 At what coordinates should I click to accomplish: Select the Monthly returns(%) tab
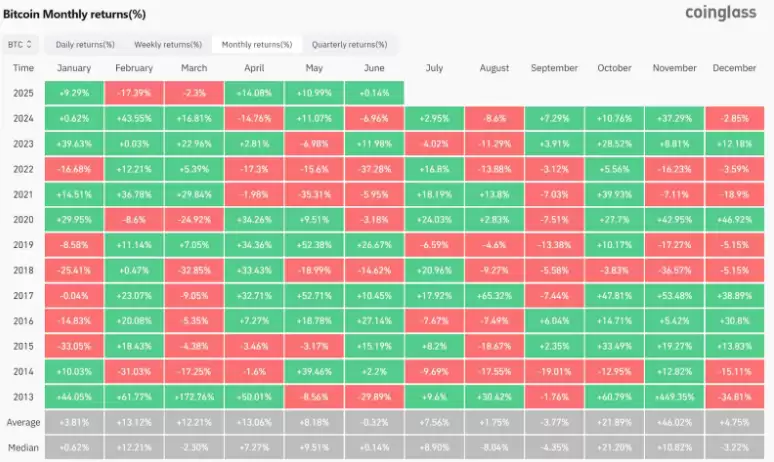[x=257, y=45]
